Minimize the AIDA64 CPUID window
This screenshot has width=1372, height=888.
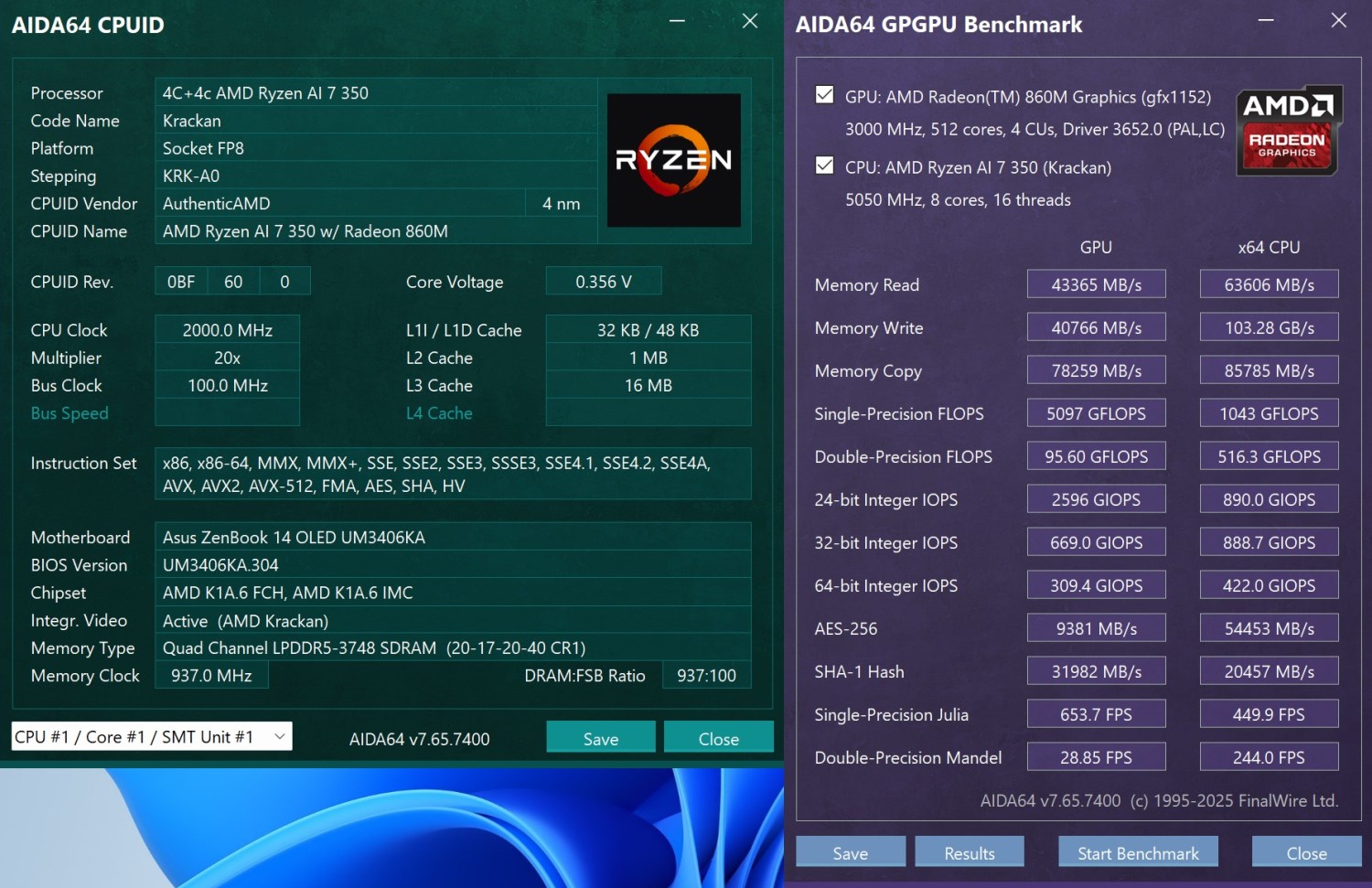(x=677, y=21)
